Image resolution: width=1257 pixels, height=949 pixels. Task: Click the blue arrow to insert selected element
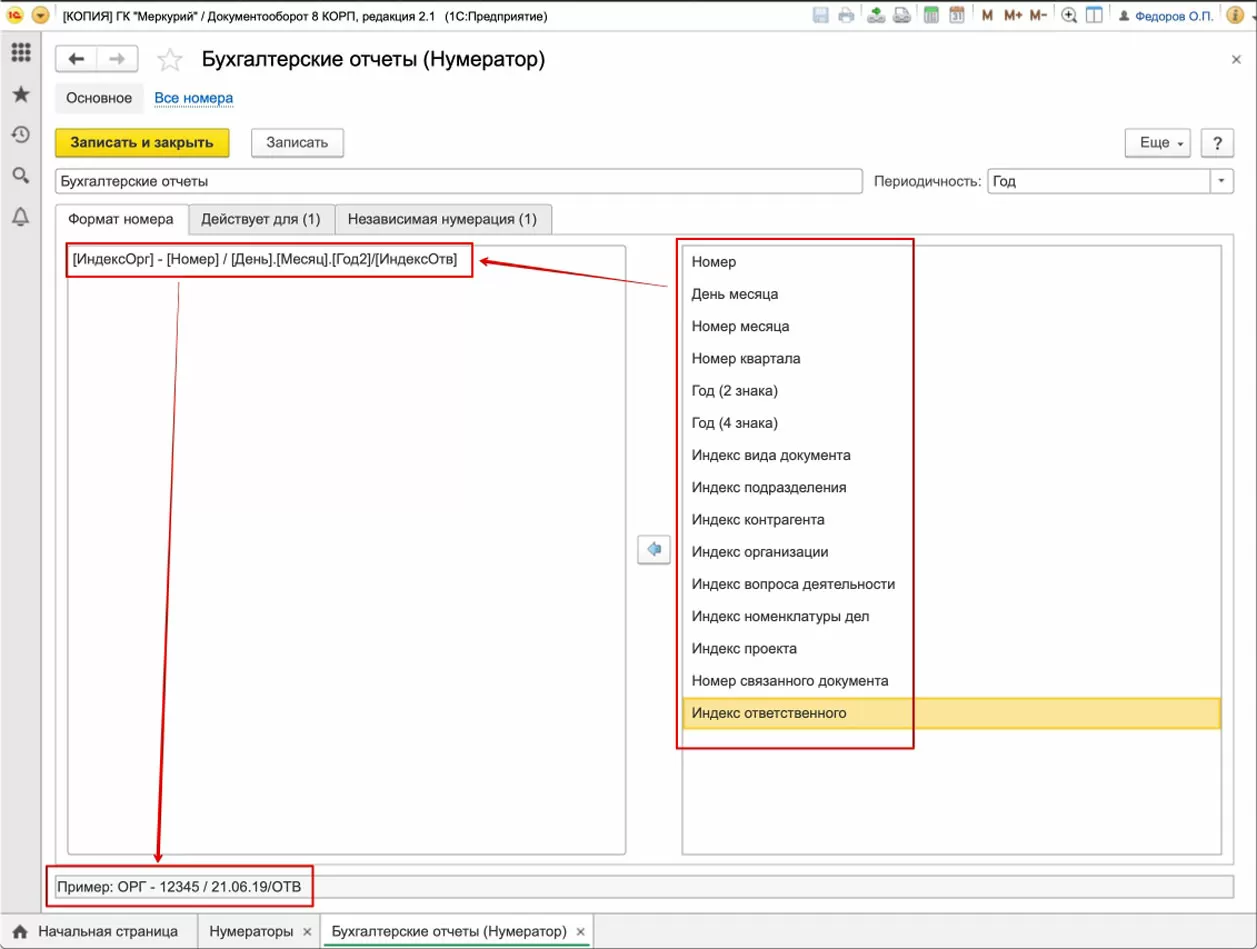[x=653, y=550]
